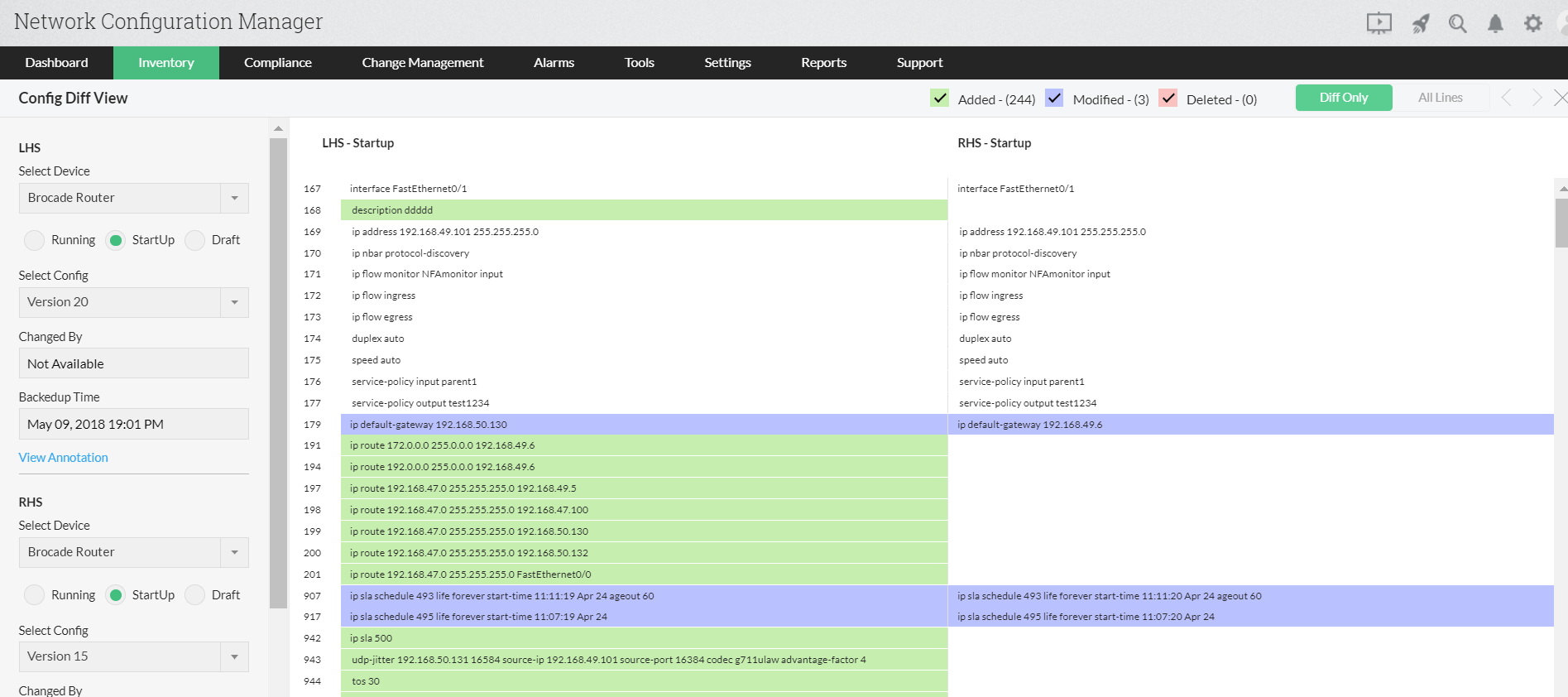Viewport: 1568px width, 697px height.
Task: Select Running radio button under LHS
Action: tap(35, 240)
